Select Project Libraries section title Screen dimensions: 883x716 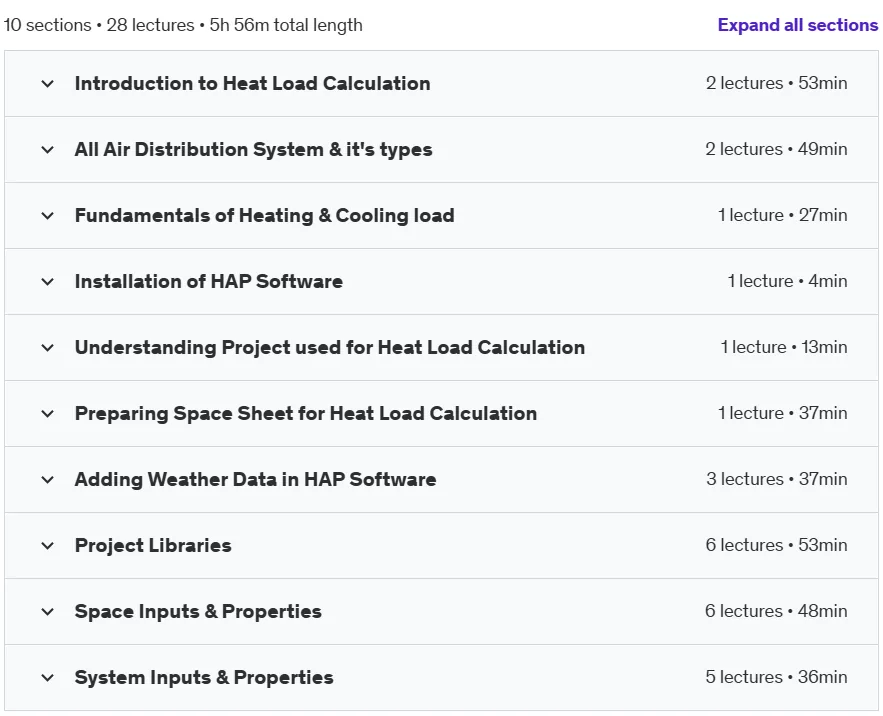pyautogui.click(x=153, y=545)
